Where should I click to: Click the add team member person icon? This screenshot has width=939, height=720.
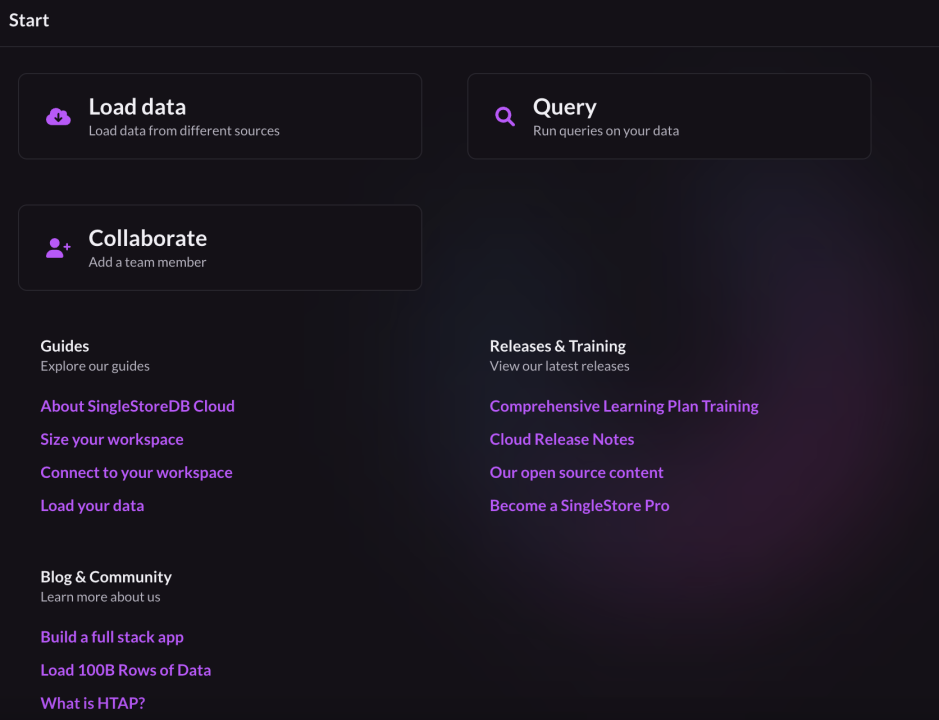point(58,249)
